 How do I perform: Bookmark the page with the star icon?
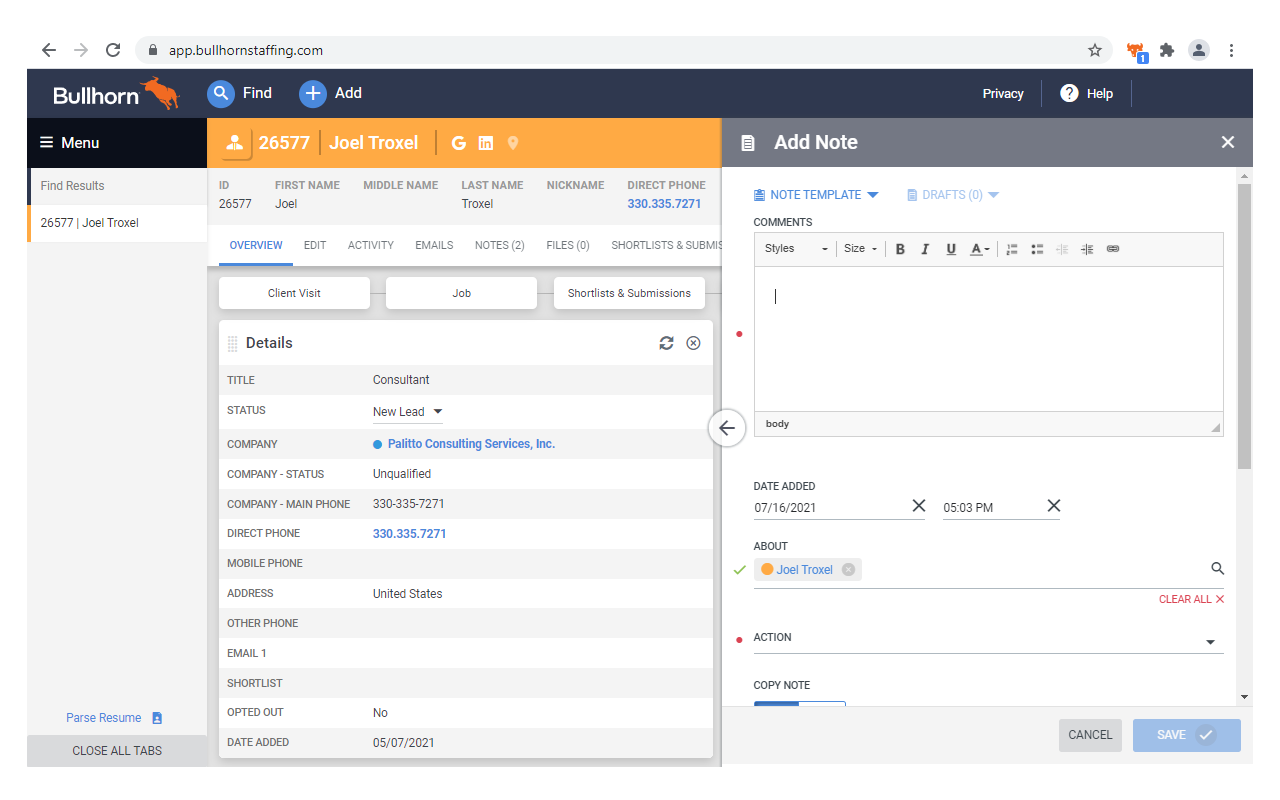1095,50
